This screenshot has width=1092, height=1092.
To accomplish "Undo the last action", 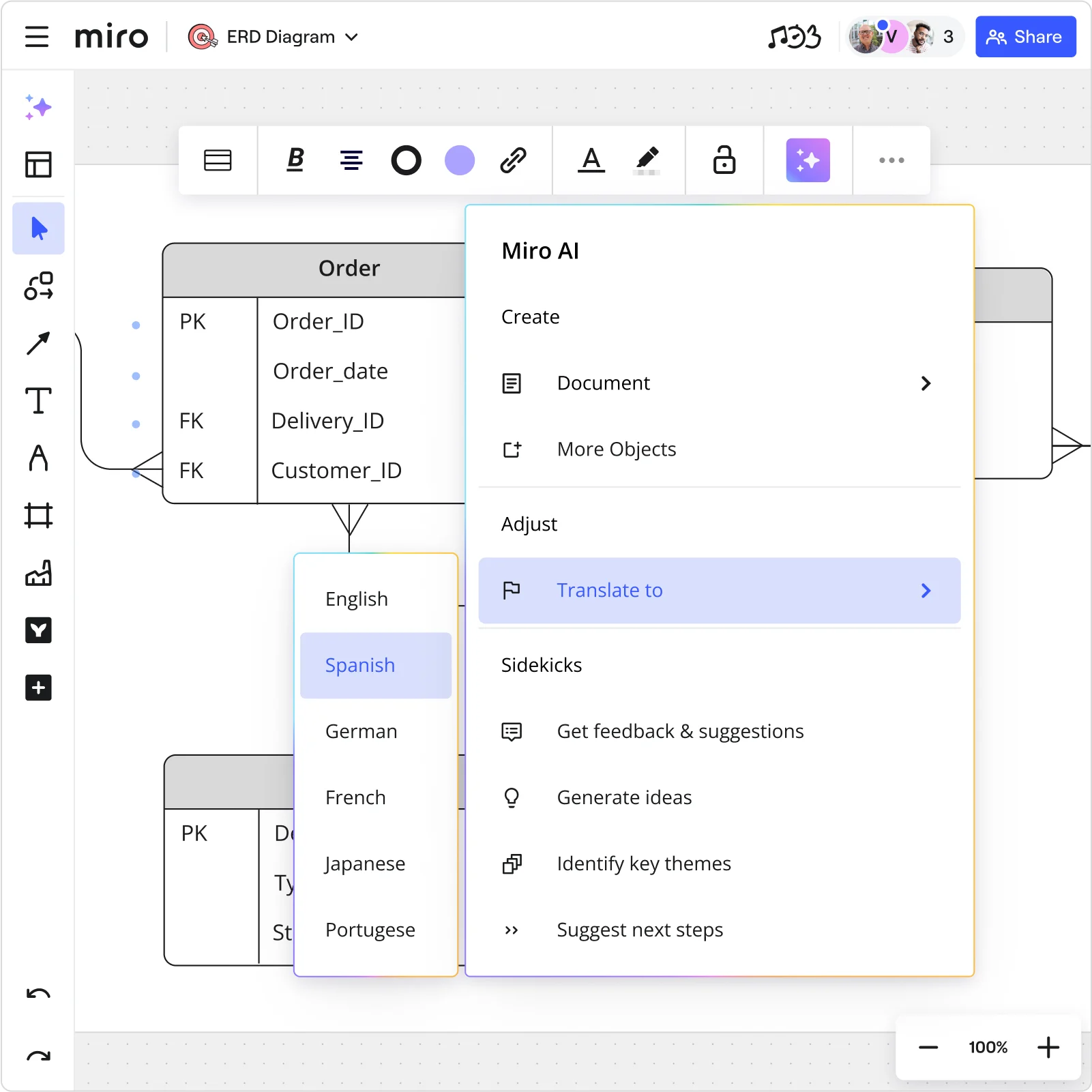I will tap(38, 993).
